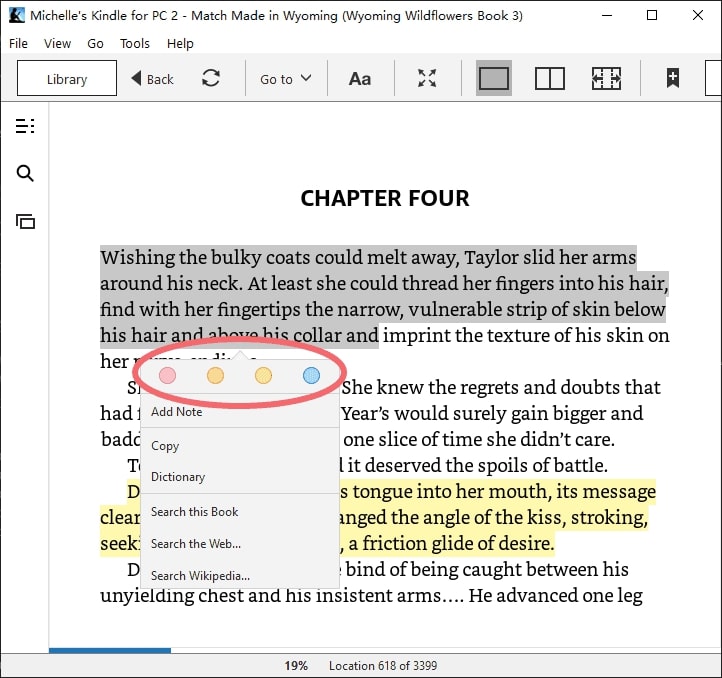This screenshot has height=678, width=722.
Task: Look up selection in Dictionary
Action: click(239, 477)
